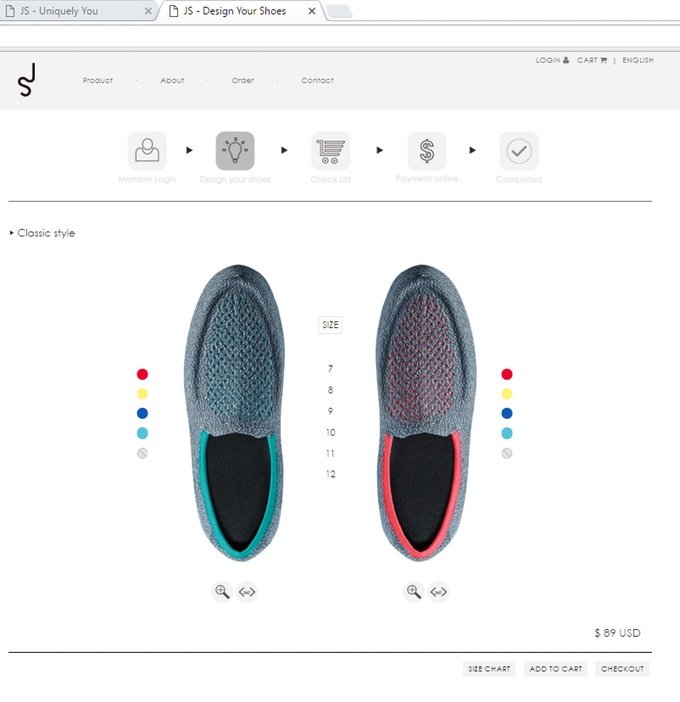This screenshot has width=680, height=702.
Task: Rotate the left shoe 360 view
Action: (x=247, y=592)
